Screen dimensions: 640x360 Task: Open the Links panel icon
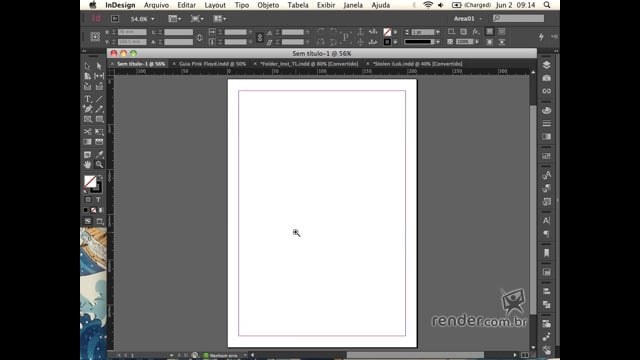(x=547, y=91)
